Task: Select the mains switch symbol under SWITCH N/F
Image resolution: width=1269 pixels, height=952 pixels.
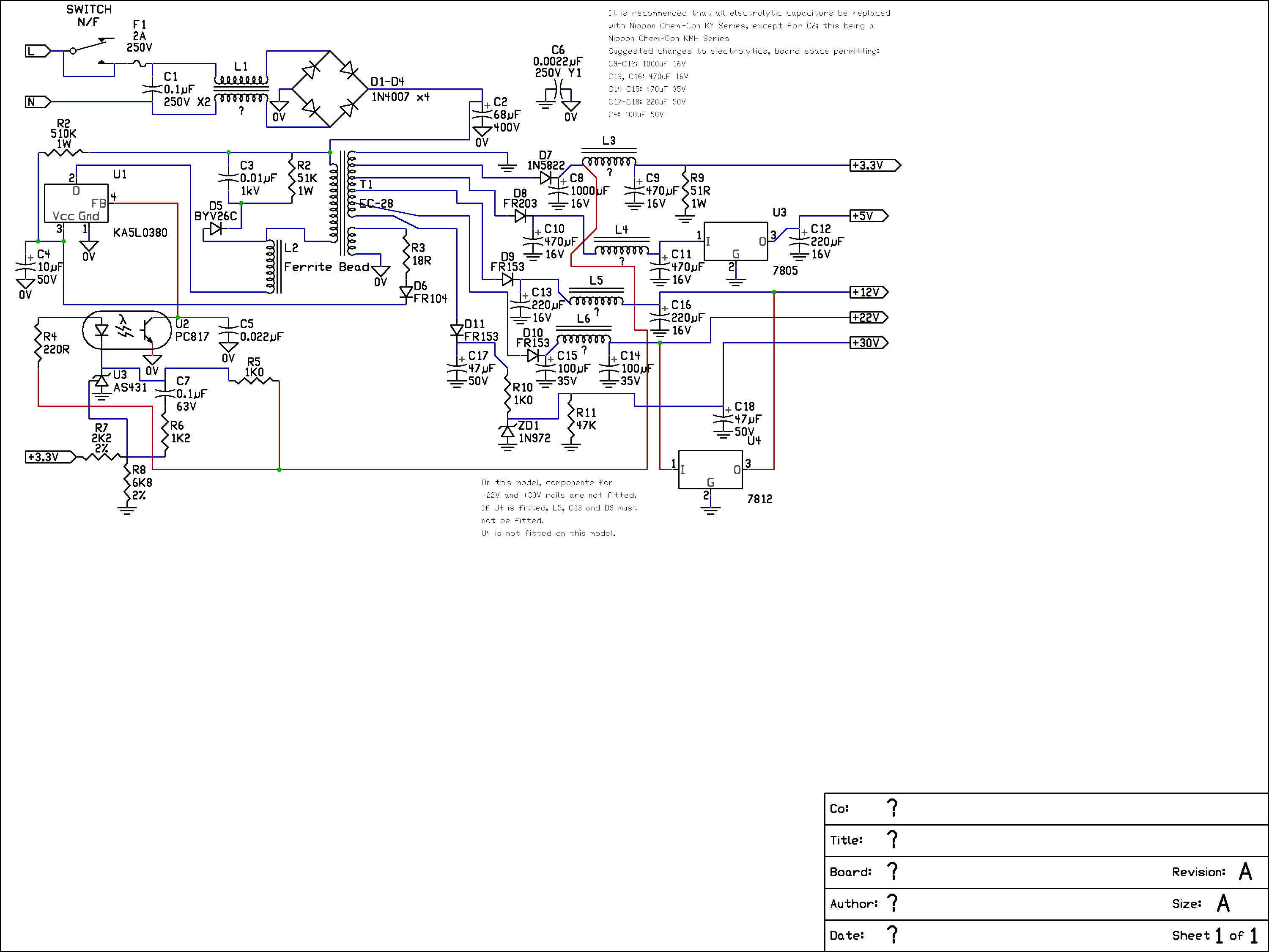Action: pos(92,50)
